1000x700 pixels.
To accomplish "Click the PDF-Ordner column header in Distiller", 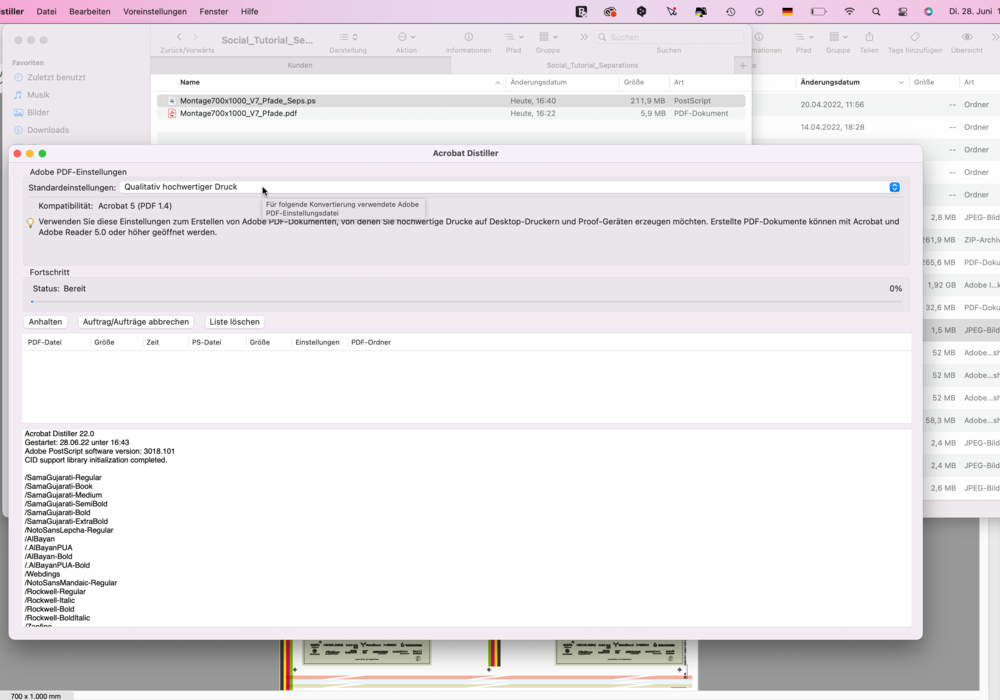I will point(371,342).
